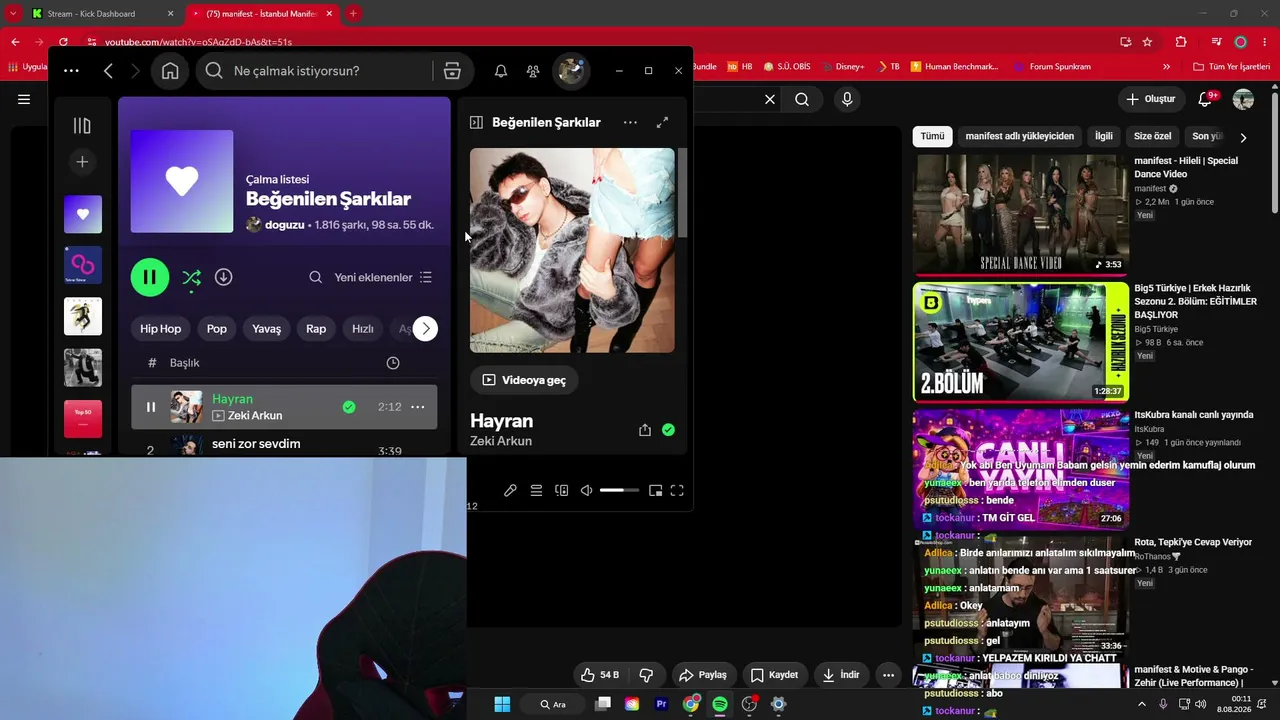Viewport: 1280px width, 720px height.
Task: Filter songs by Pop
Action: [217, 329]
